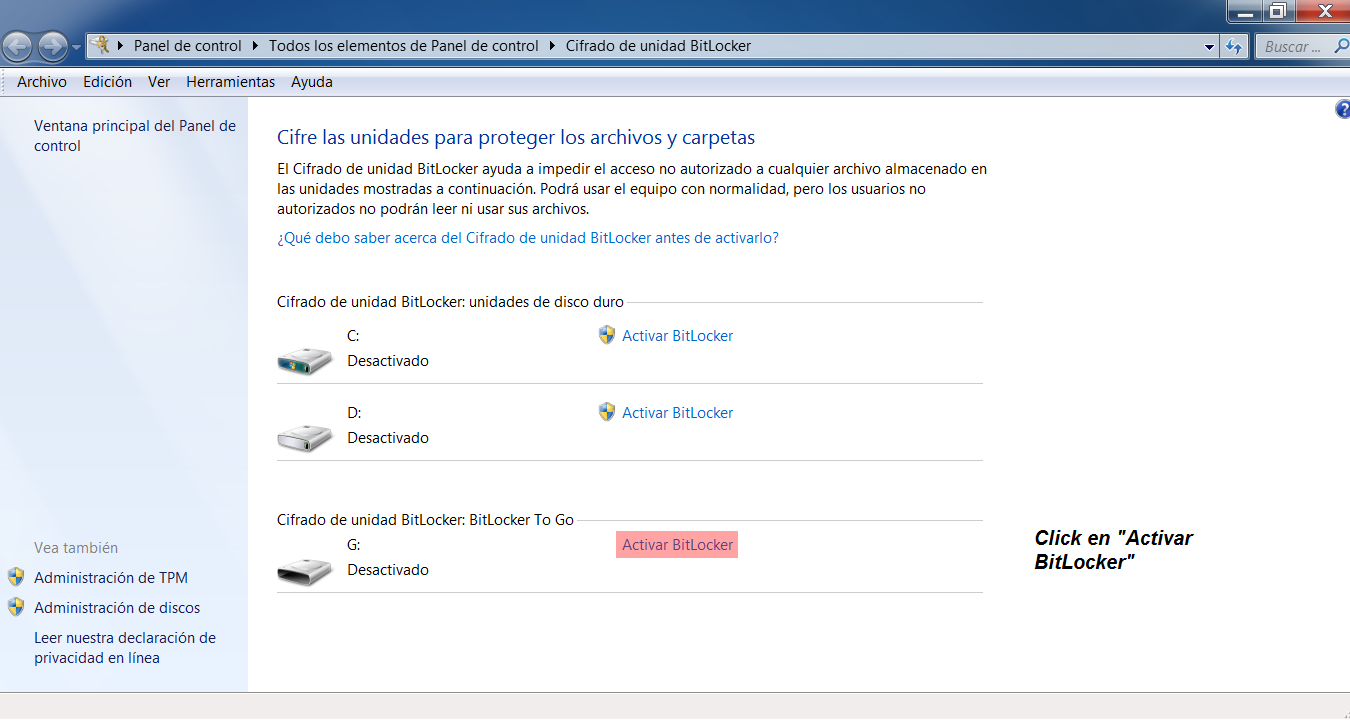
Task: Click the Forward navigation arrow button
Action: pos(52,46)
